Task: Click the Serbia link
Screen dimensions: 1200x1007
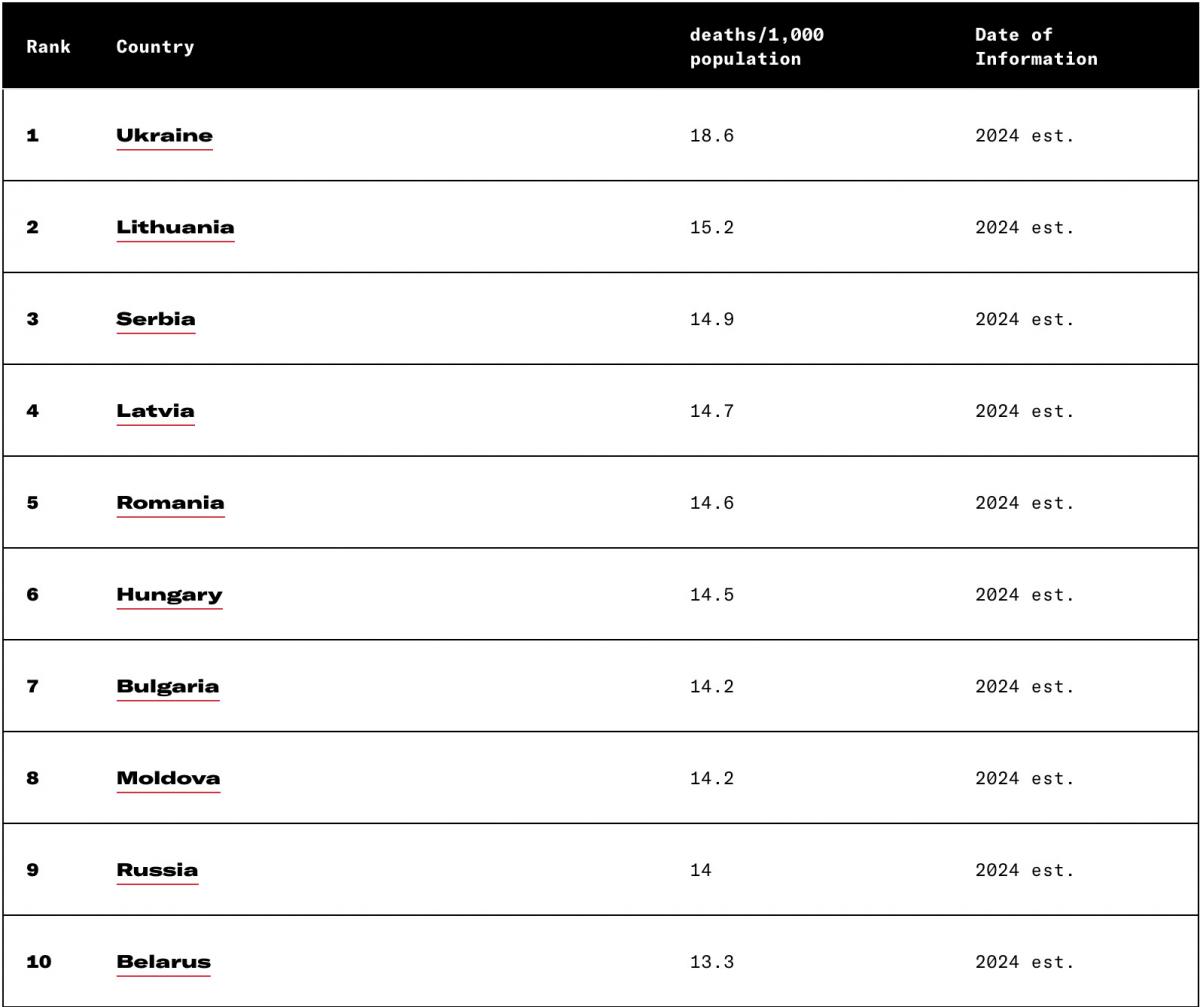Action: [x=155, y=319]
